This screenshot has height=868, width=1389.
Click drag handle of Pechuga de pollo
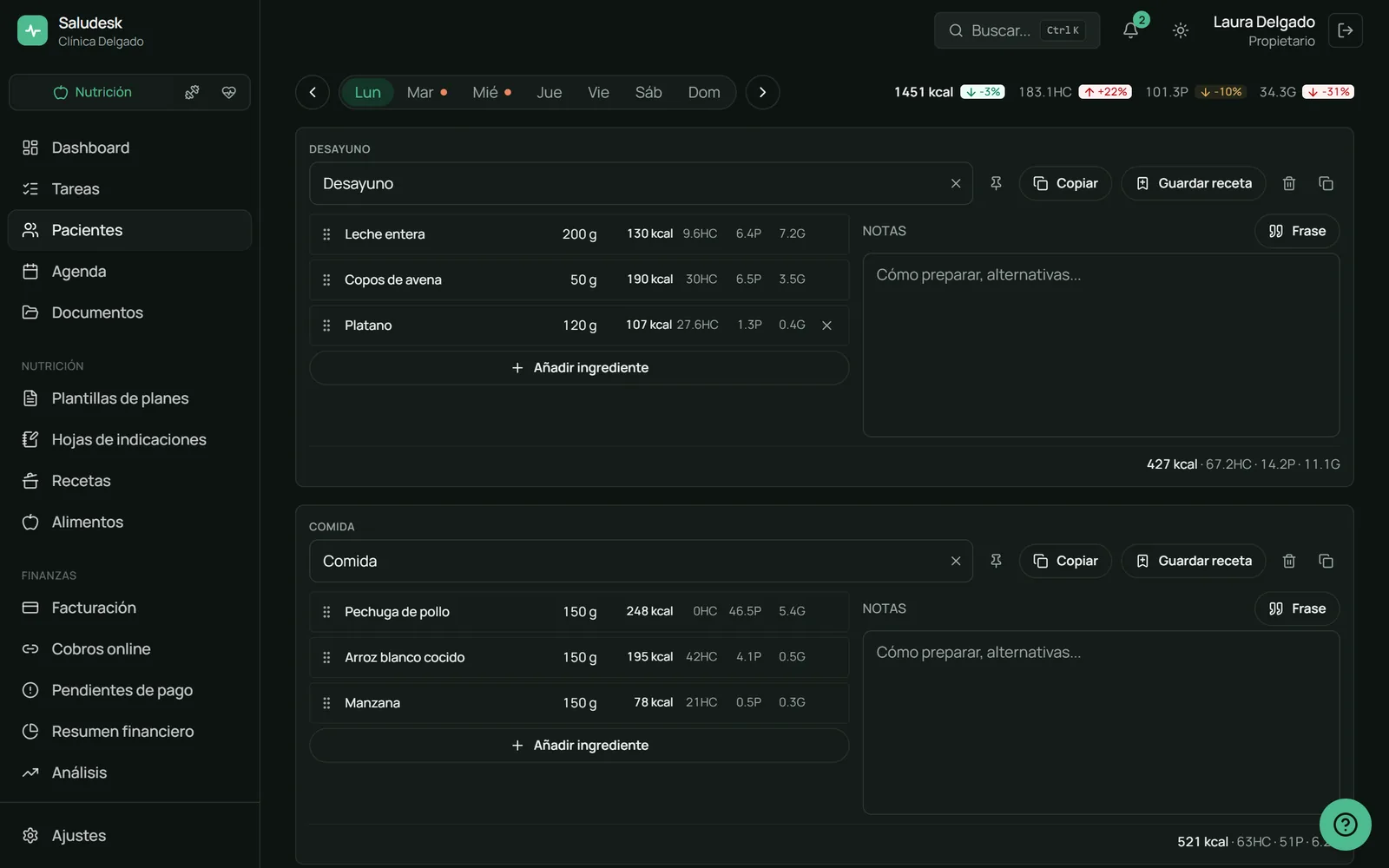click(x=326, y=612)
